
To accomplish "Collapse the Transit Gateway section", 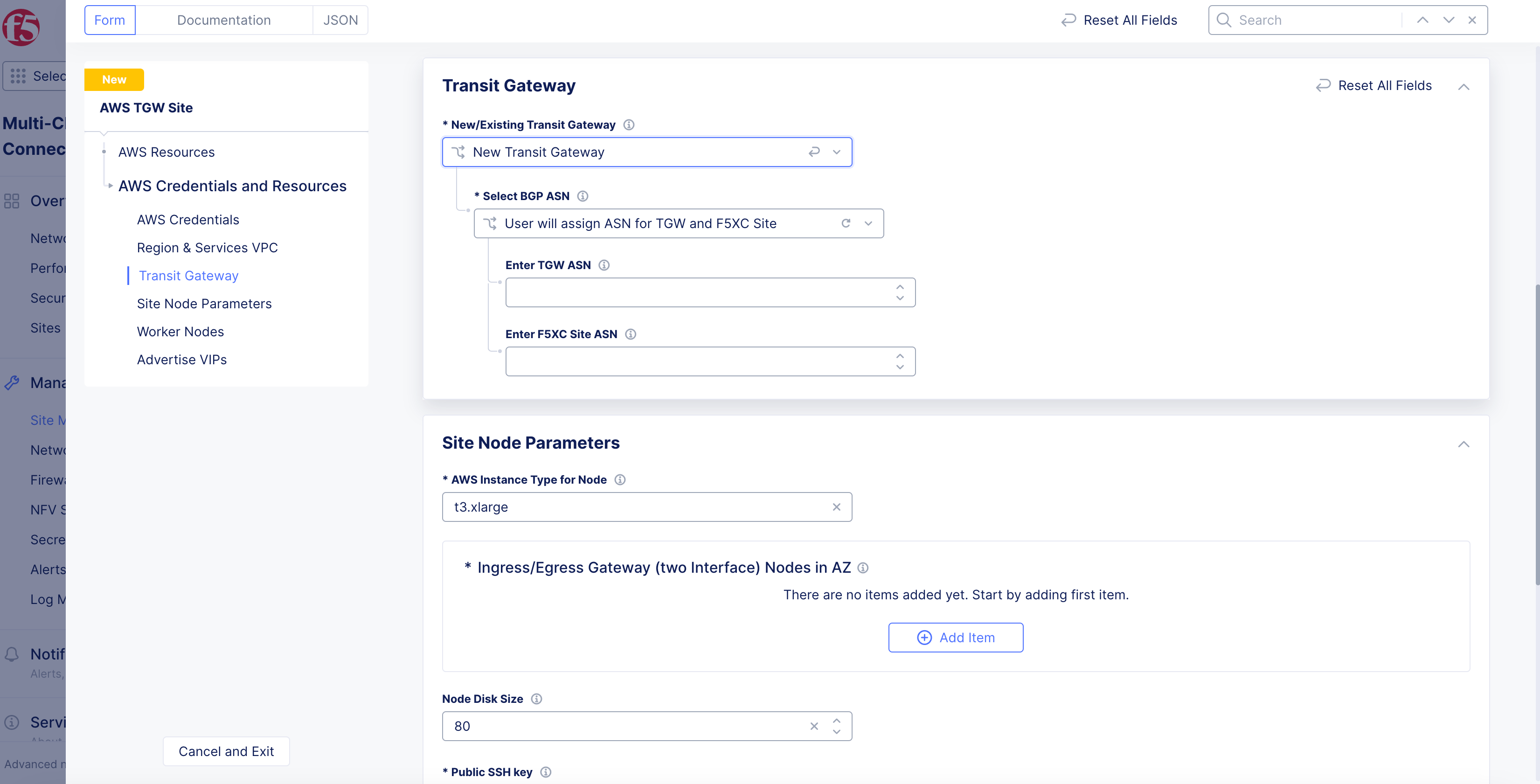I will click(1463, 87).
